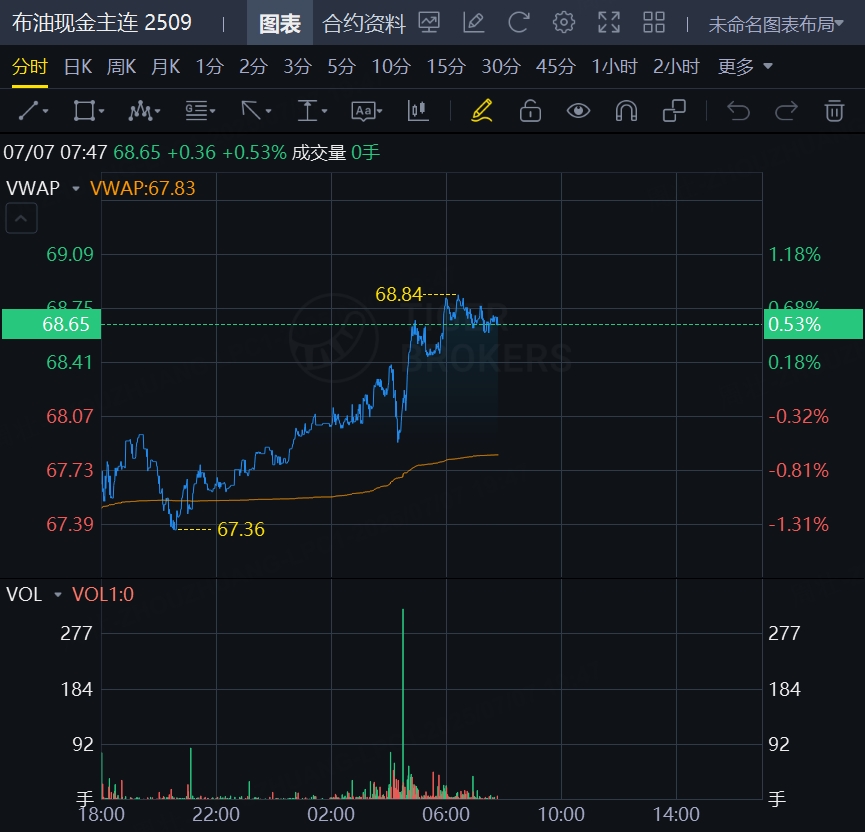
Task: Open chart settings gear icon
Action: (x=564, y=23)
